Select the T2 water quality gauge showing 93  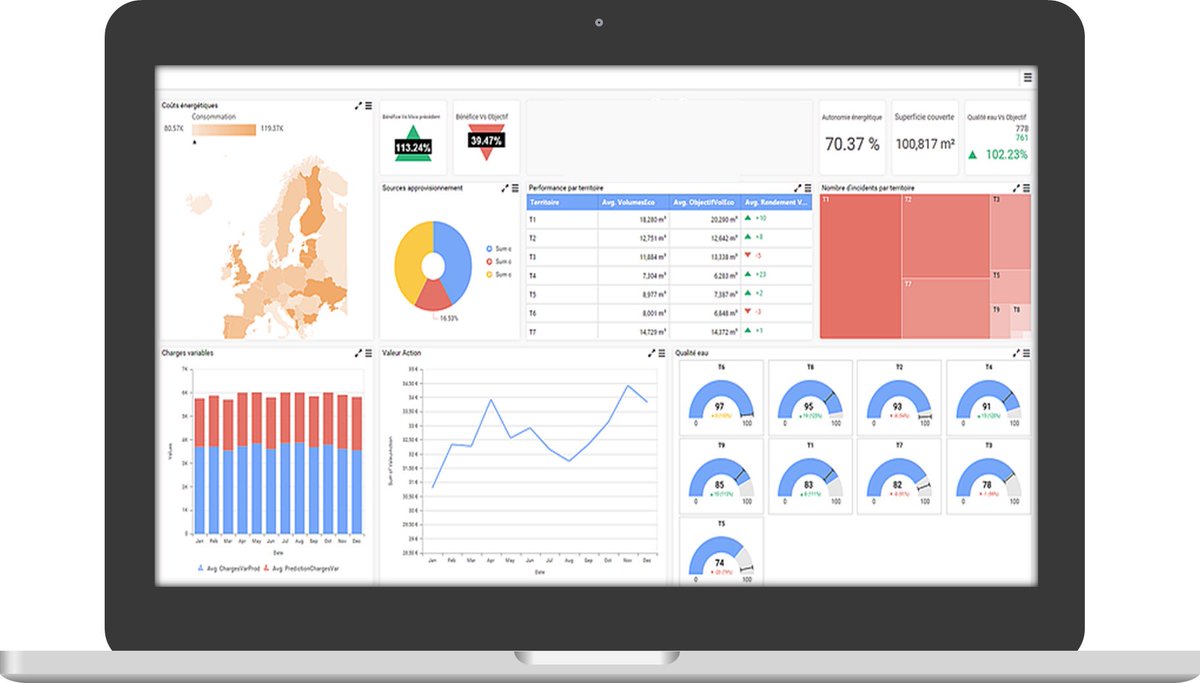tap(899, 397)
